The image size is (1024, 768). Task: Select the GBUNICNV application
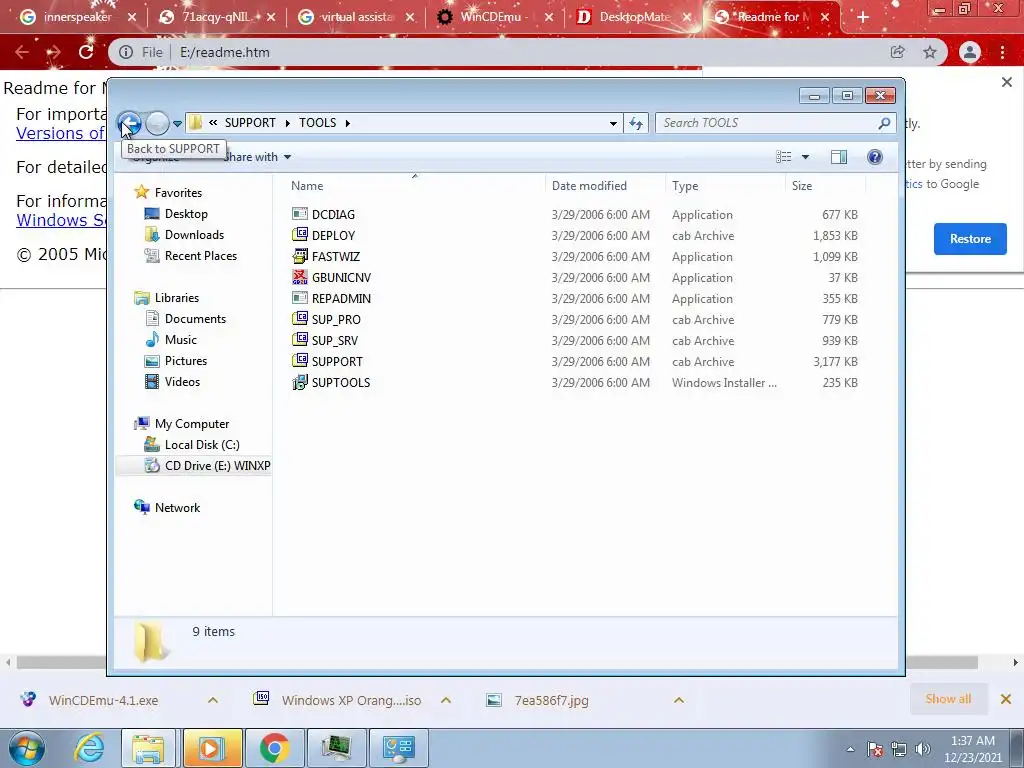point(341,278)
